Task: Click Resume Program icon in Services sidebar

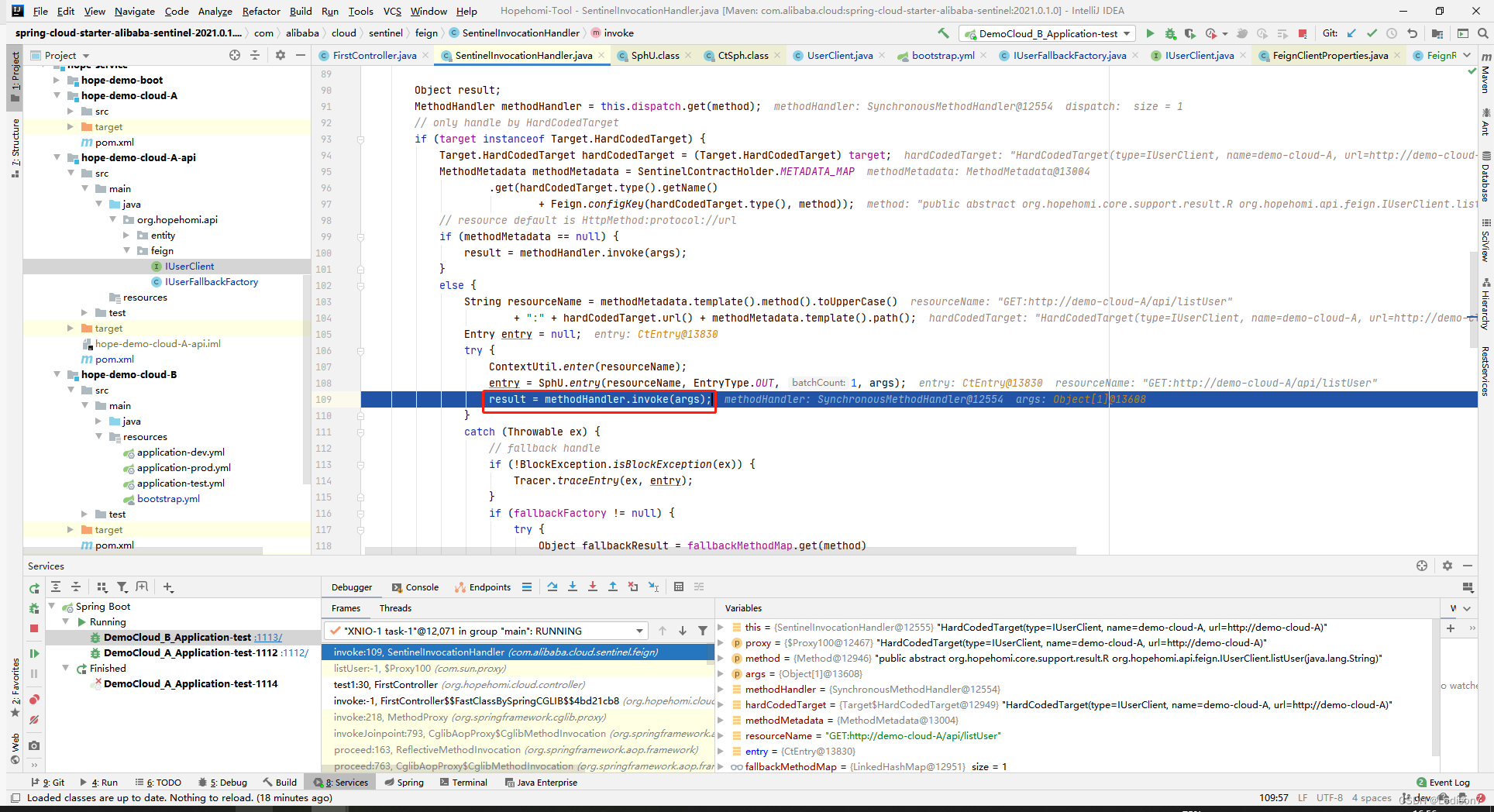Action: pos(34,653)
